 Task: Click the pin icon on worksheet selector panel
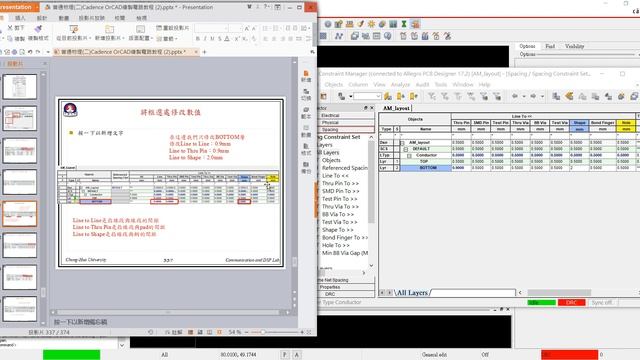[365, 108]
